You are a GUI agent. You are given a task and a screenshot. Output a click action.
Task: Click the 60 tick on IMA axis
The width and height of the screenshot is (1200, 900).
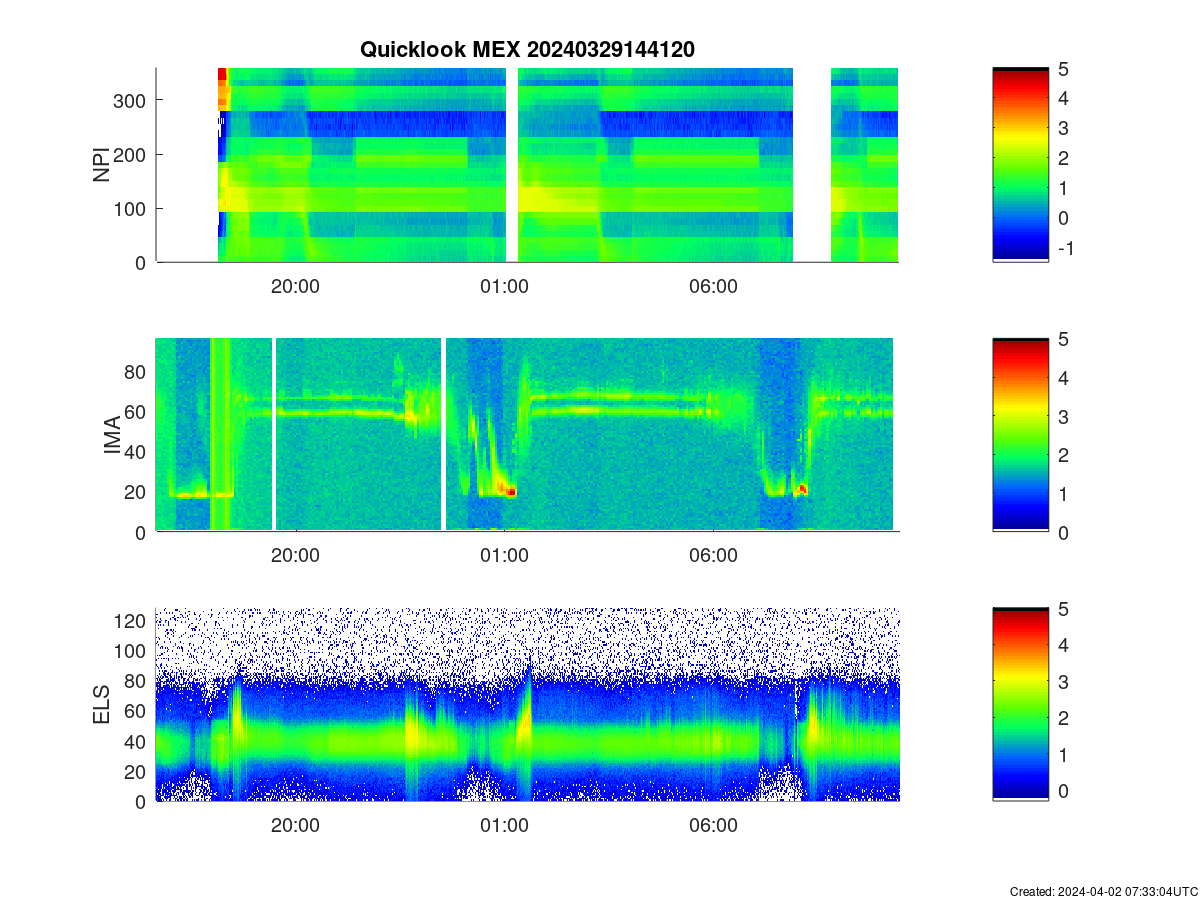tap(136, 411)
